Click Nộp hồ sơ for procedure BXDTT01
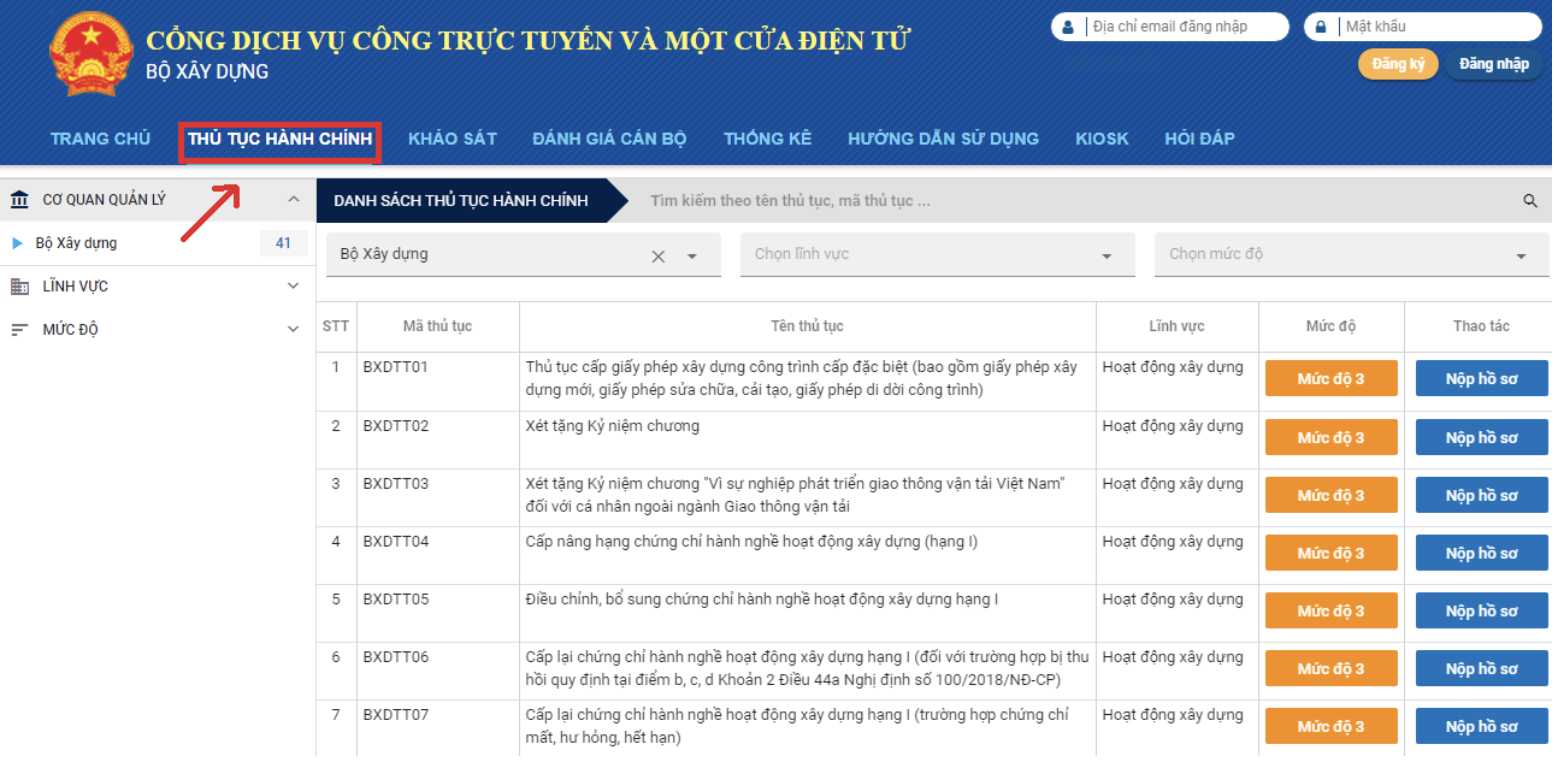This screenshot has width=1554, height=774. (1481, 378)
